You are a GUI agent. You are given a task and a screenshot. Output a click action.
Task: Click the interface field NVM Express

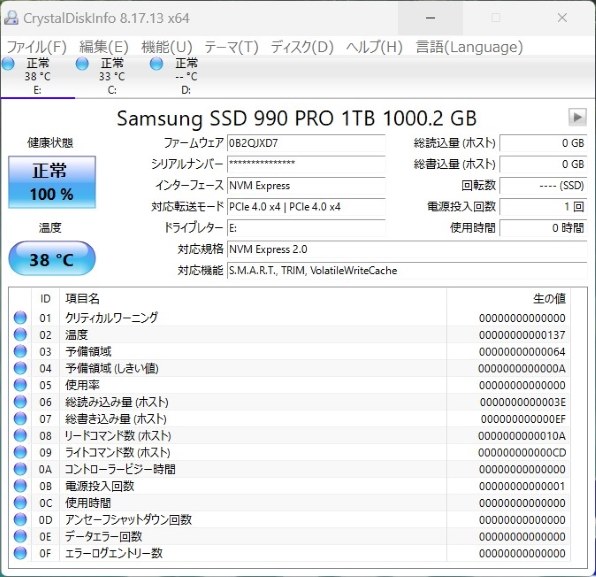click(x=306, y=185)
